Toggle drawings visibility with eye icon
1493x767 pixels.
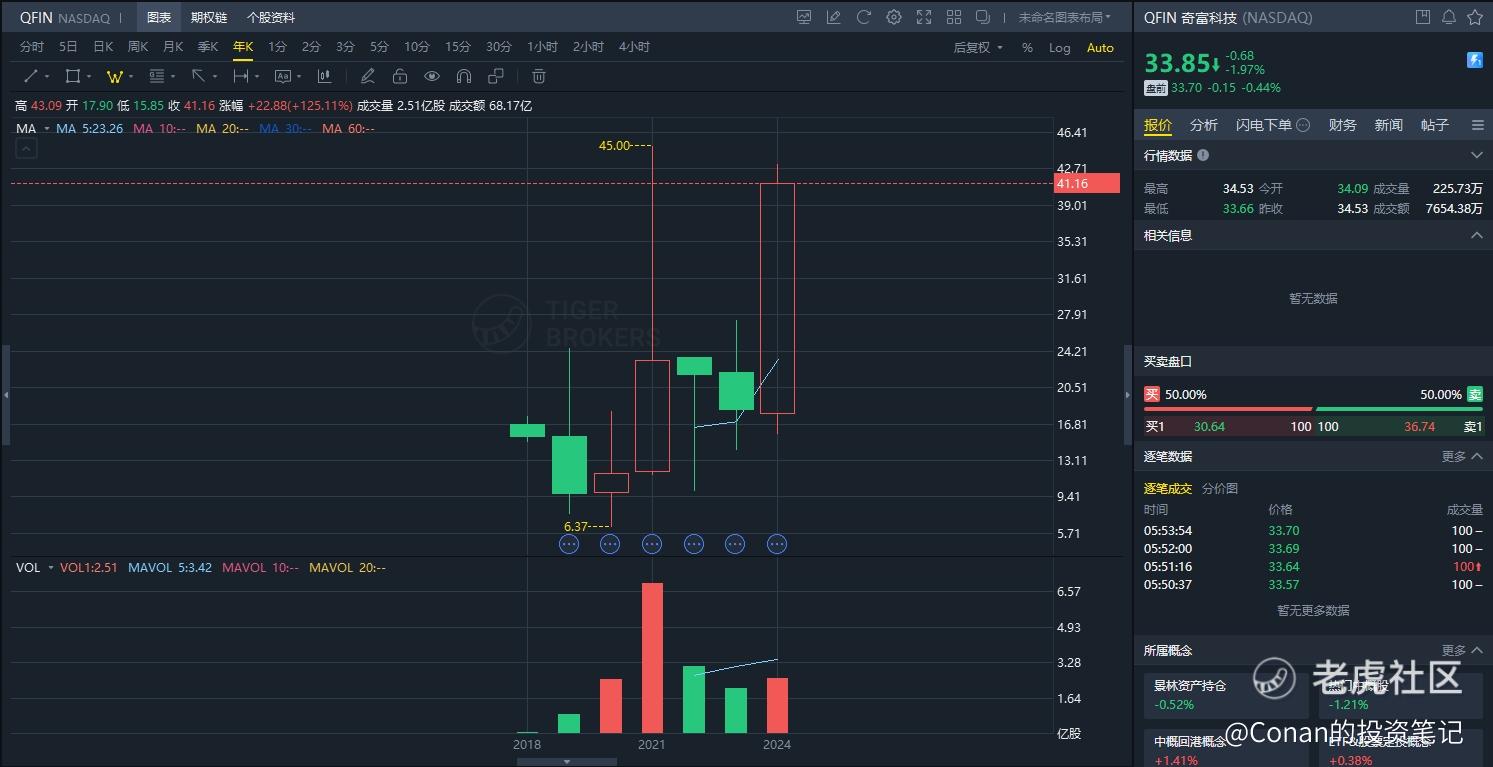[432, 76]
